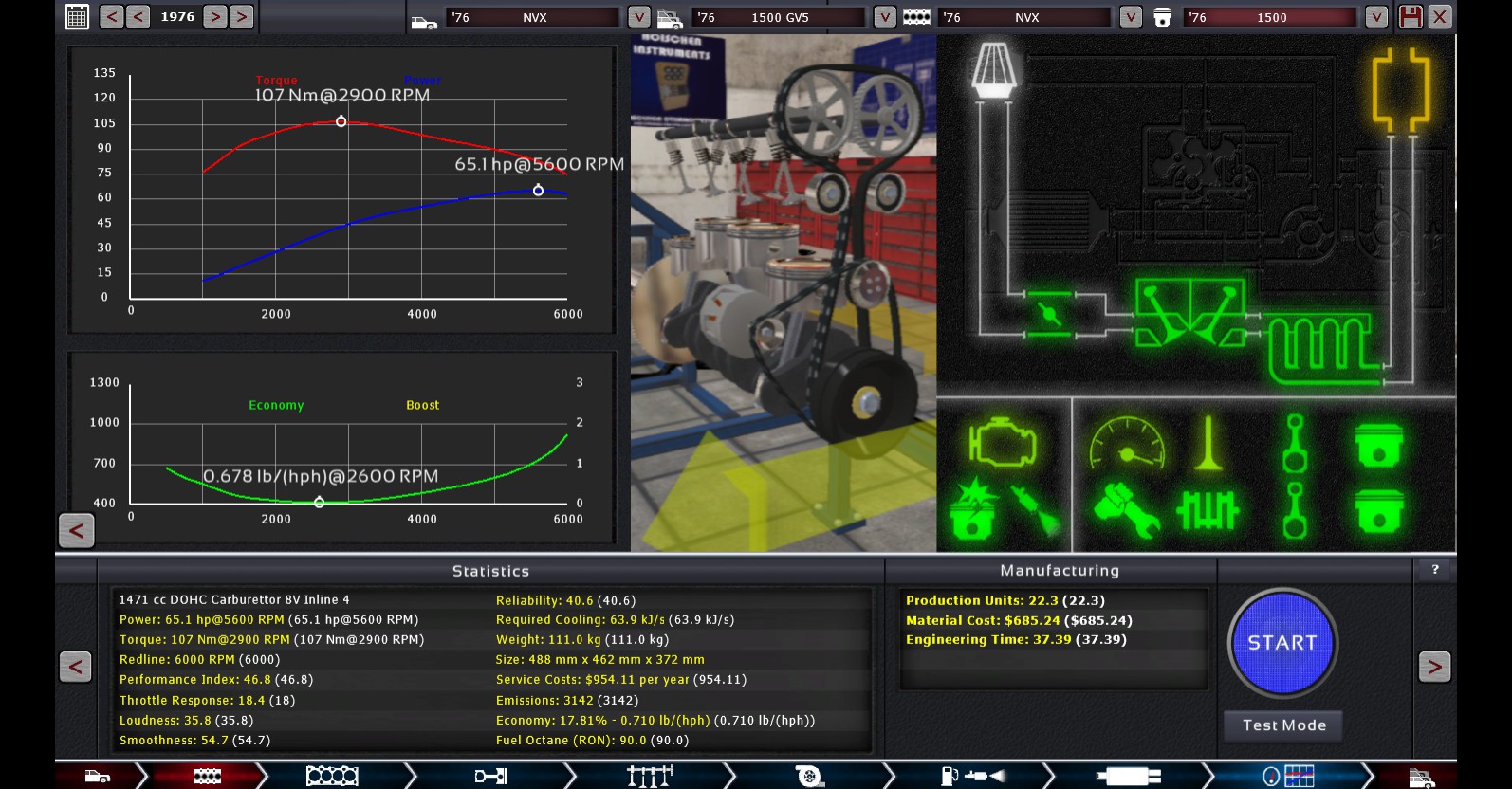Go back one year before 1976
1512x789 pixels.
[x=138, y=16]
